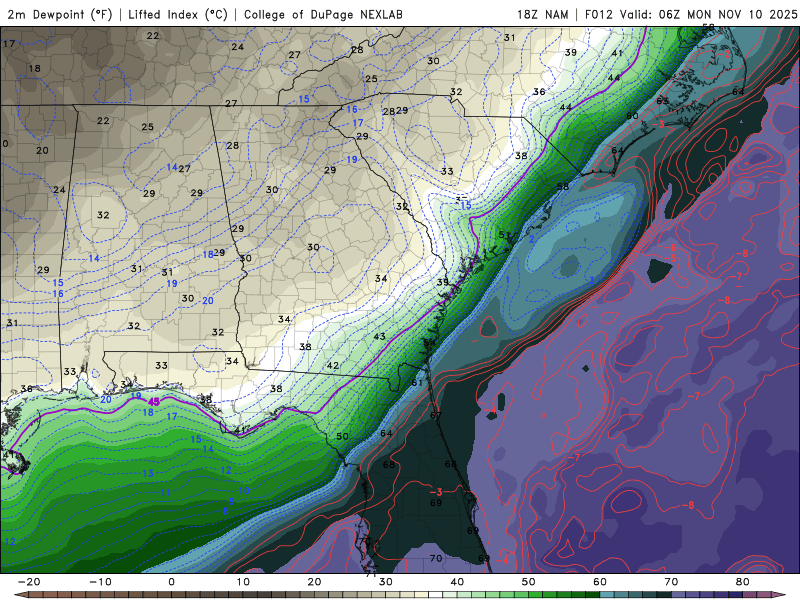Click the red -2 lifted index label
Image resolution: width=800 pixels, height=600 pixels.
click(x=723, y=54)
